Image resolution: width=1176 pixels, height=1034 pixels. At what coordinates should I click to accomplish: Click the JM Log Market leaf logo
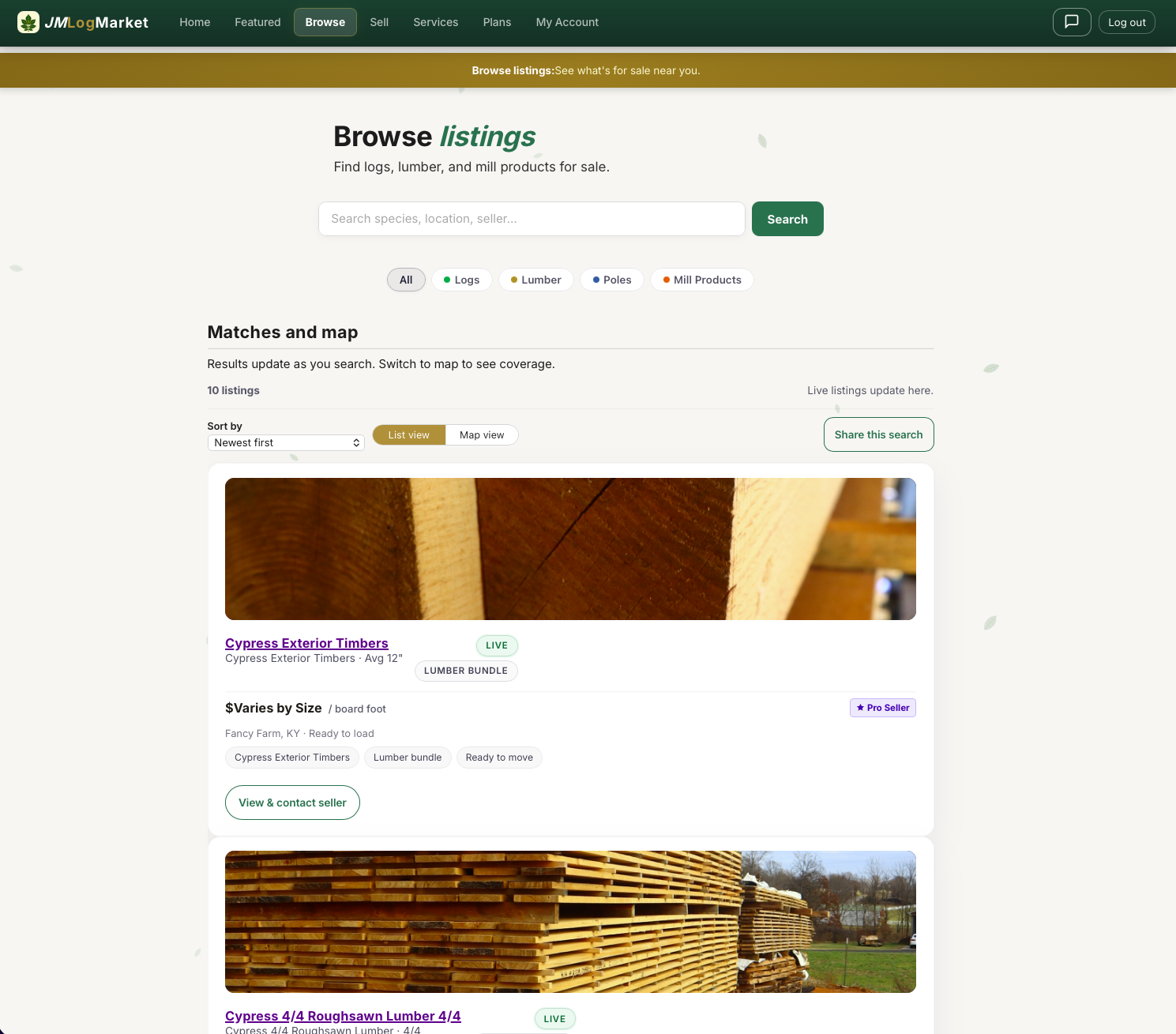click(x=28, y=21)
